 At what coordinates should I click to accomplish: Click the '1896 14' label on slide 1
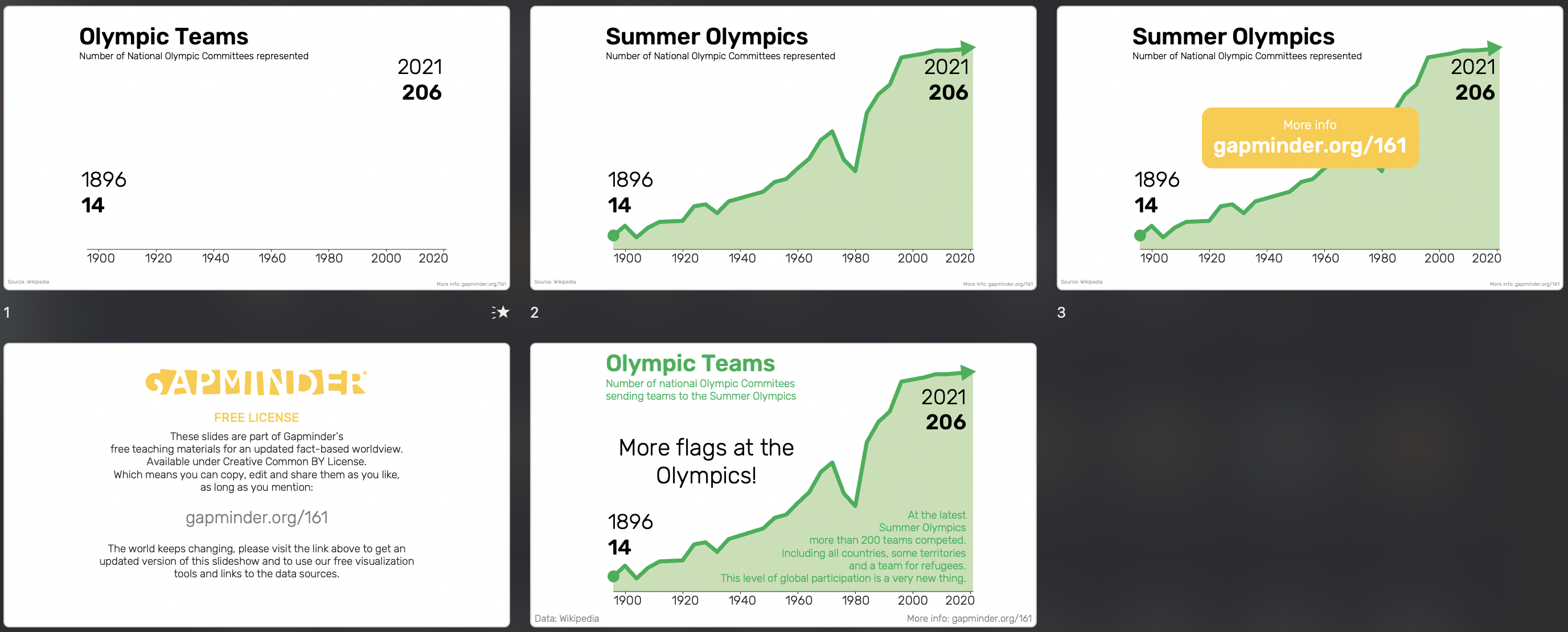tap(104, 192)
